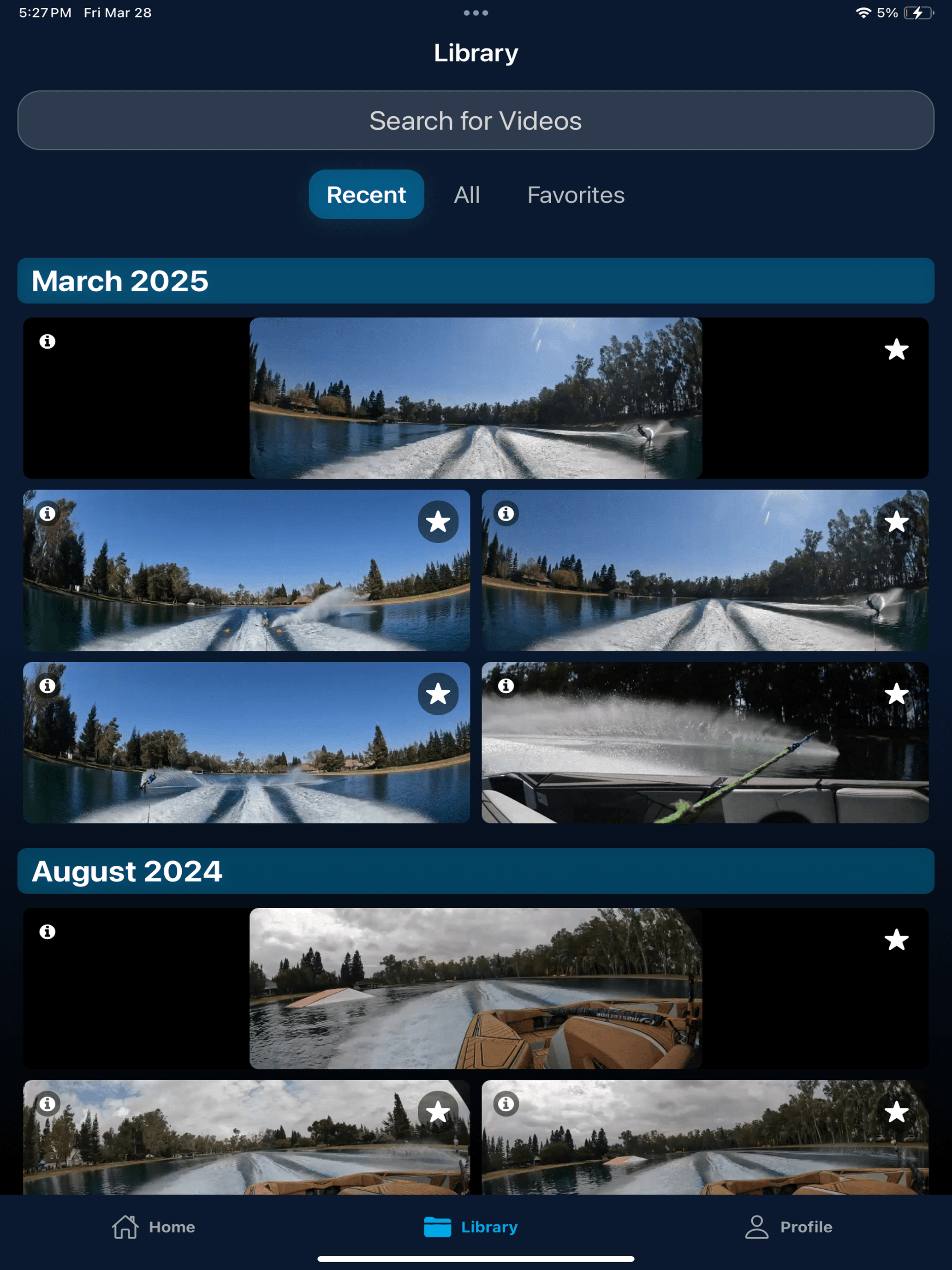Open the August 2024 jump ramp video
Image resolution: width=952 pixels, height=1270 pixels.
pos(476,988)
